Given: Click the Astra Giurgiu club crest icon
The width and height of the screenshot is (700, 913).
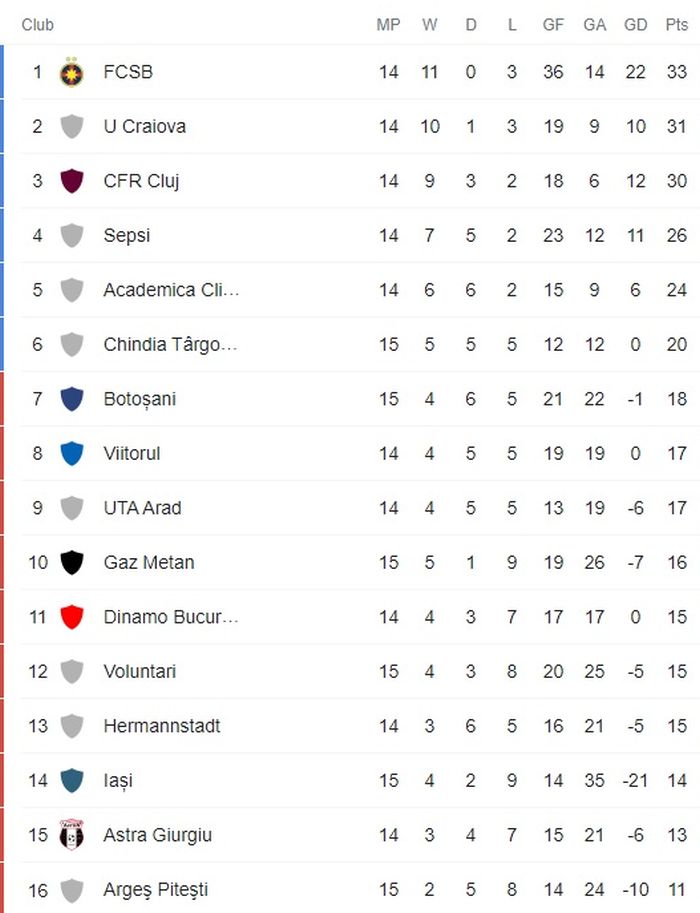Looking at the screenshot, I should click(71, 835).
